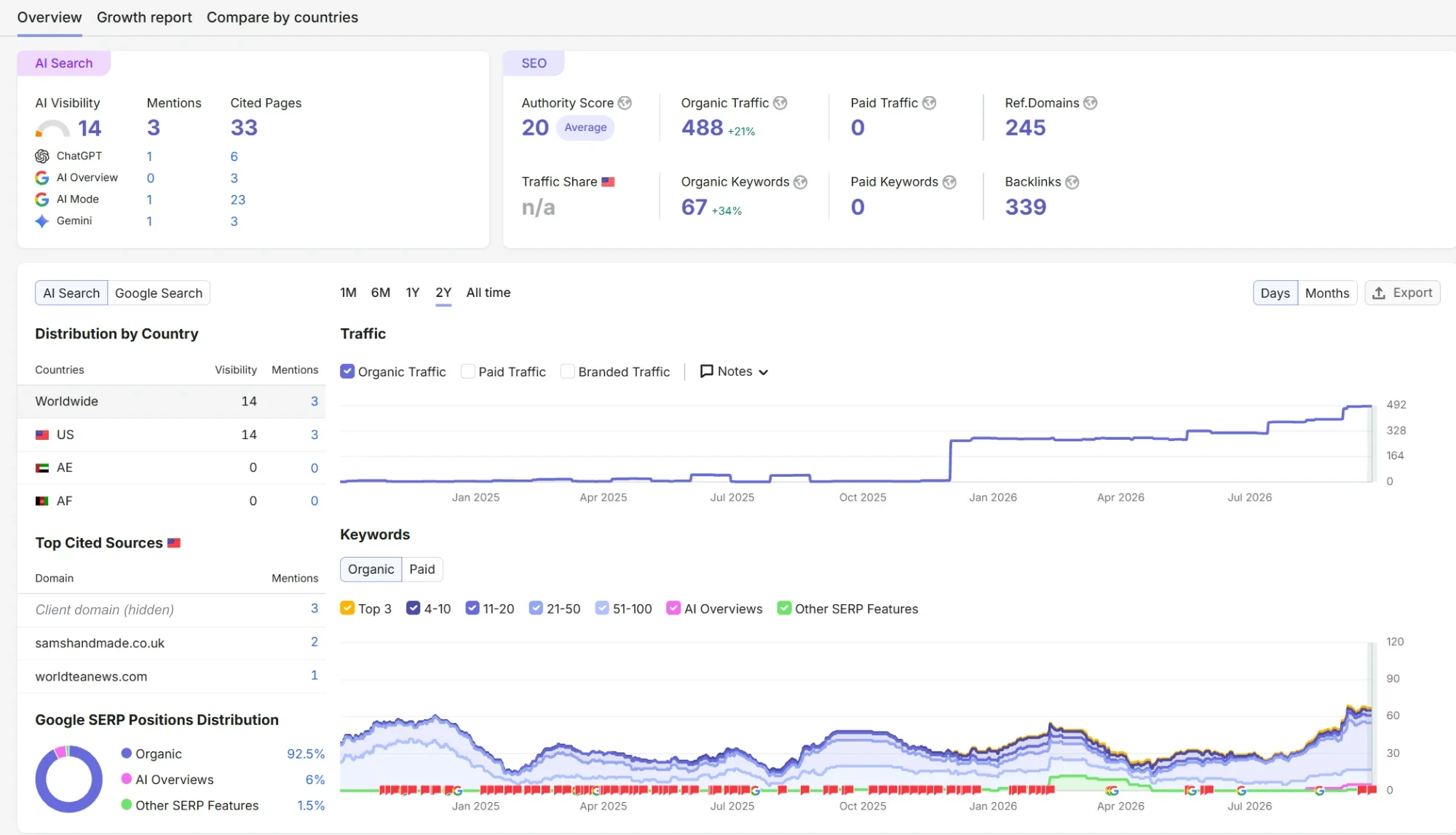Click the ChatGPT logo icon

pos(42,156)
